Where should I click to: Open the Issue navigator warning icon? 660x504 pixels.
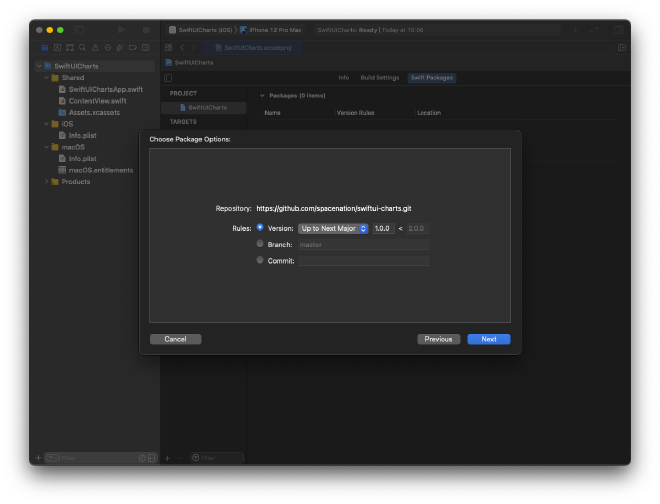pos(95,47)
